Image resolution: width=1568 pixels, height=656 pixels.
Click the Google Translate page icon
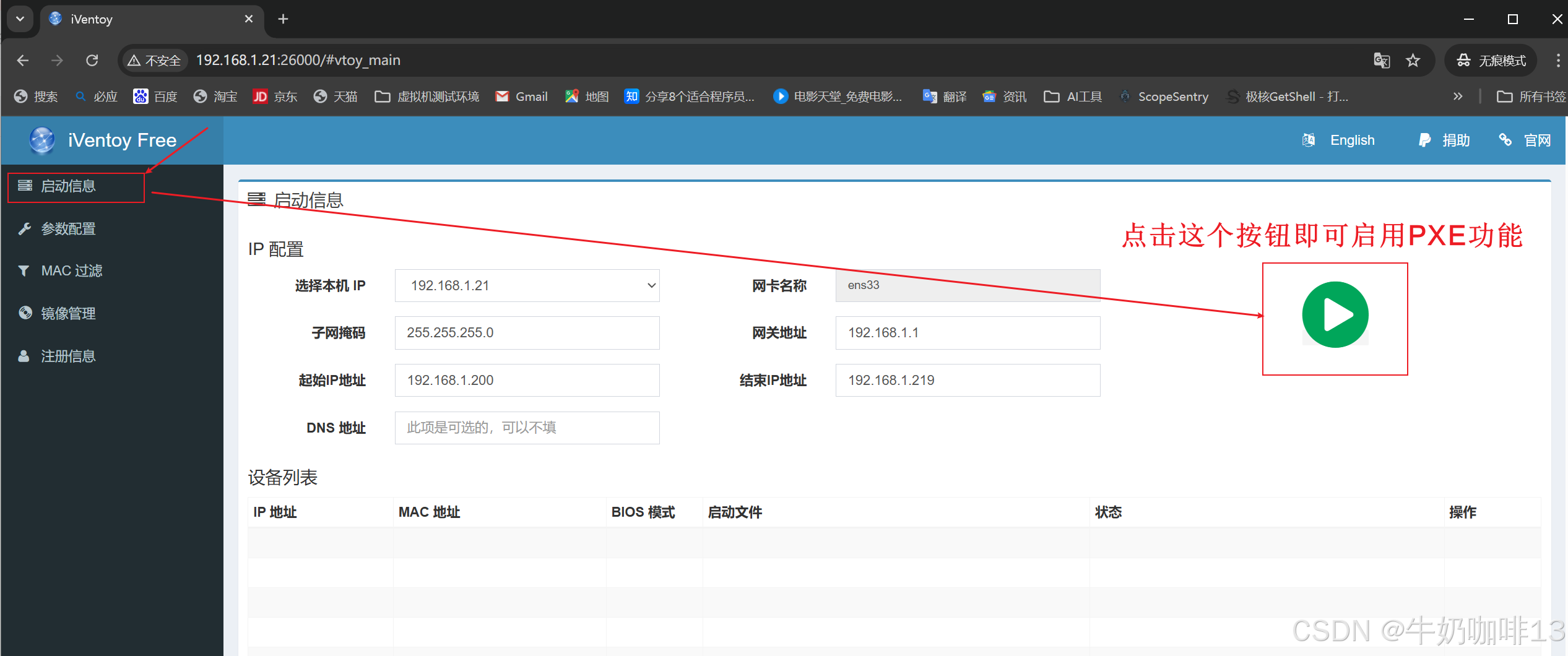(x=1382, y=60)
